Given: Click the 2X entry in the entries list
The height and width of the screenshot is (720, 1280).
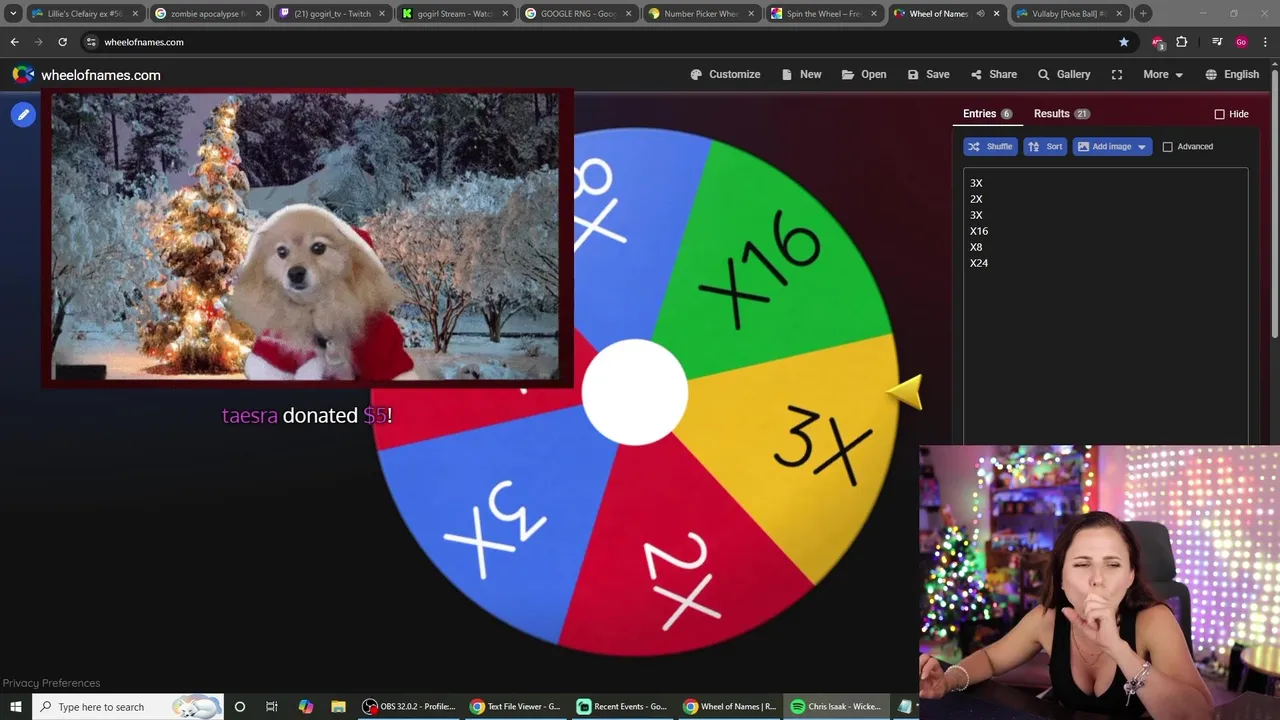Looking at the screenshot, I should tap(976, 199).
